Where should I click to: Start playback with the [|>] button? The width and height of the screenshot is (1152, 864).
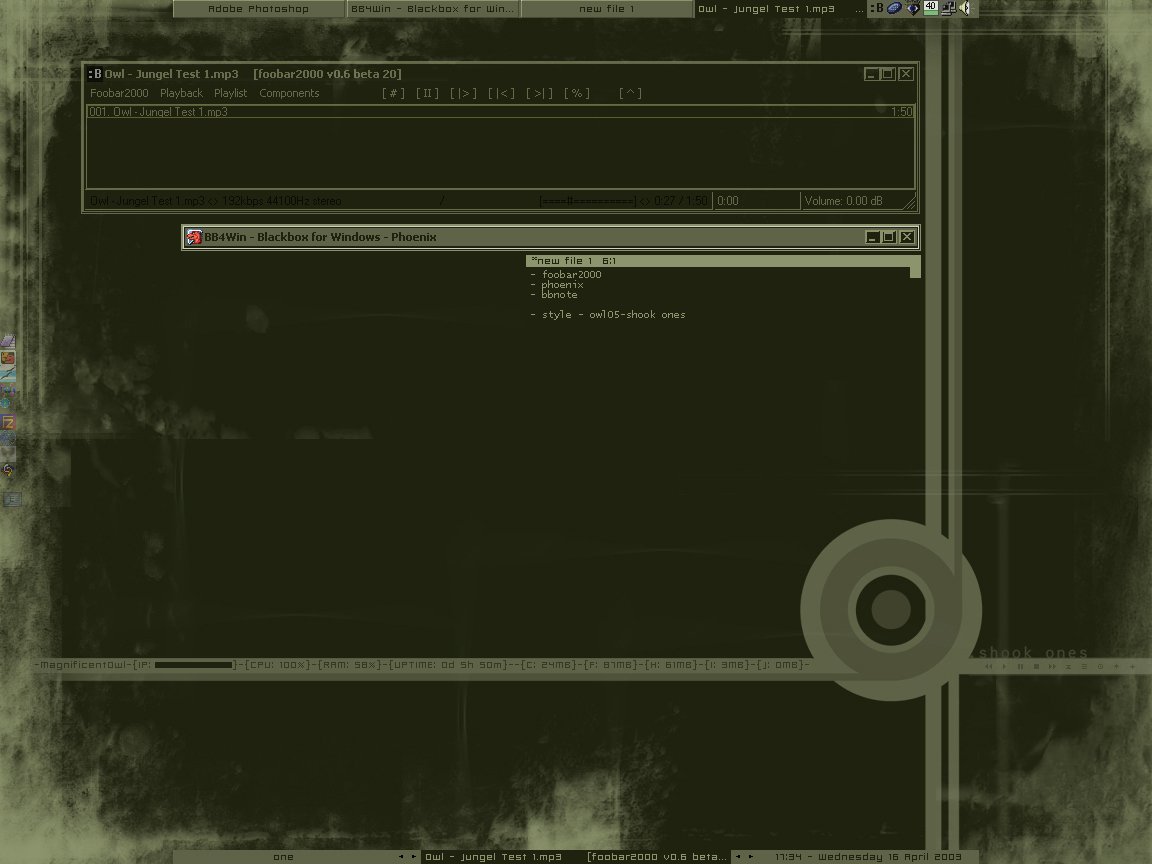pos(463,93)
